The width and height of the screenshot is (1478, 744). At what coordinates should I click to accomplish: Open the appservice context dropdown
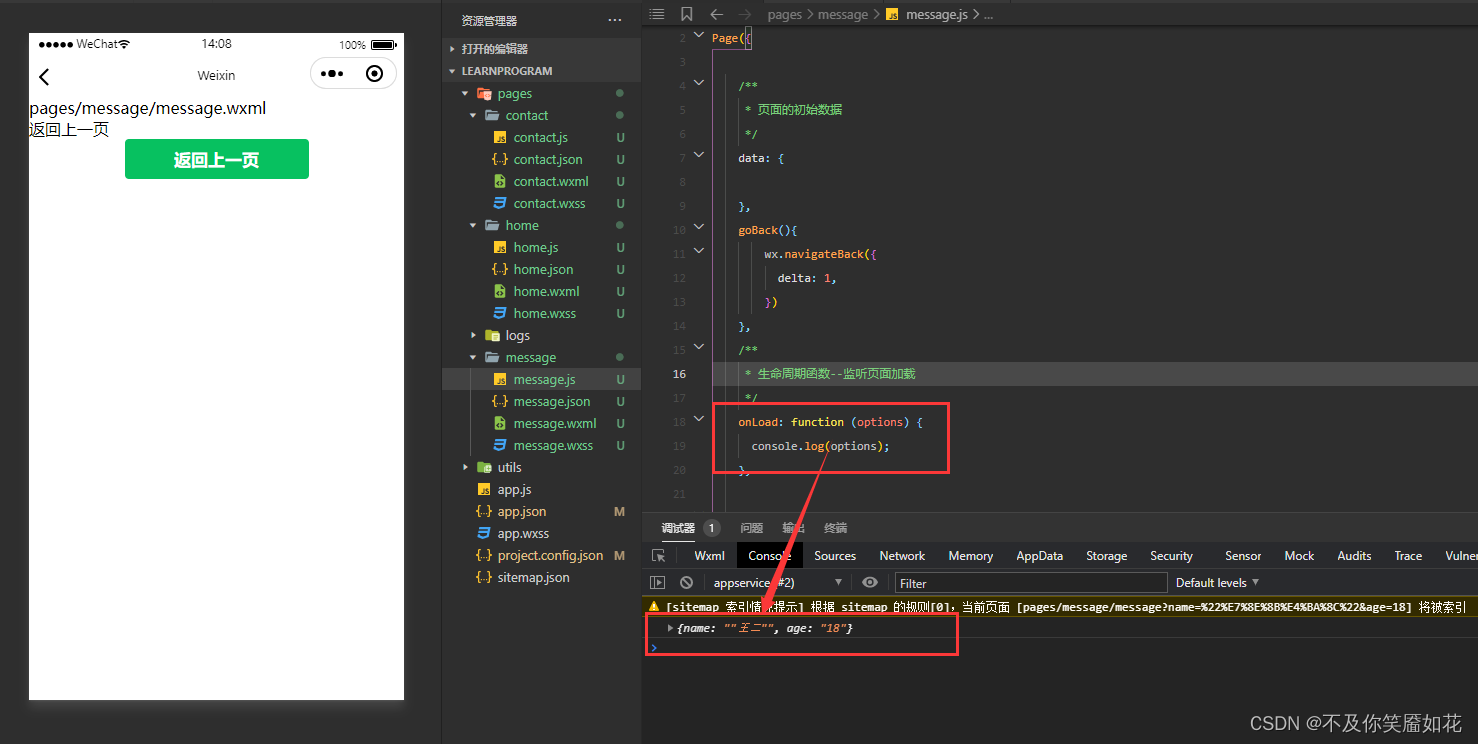tap(777, 583)
